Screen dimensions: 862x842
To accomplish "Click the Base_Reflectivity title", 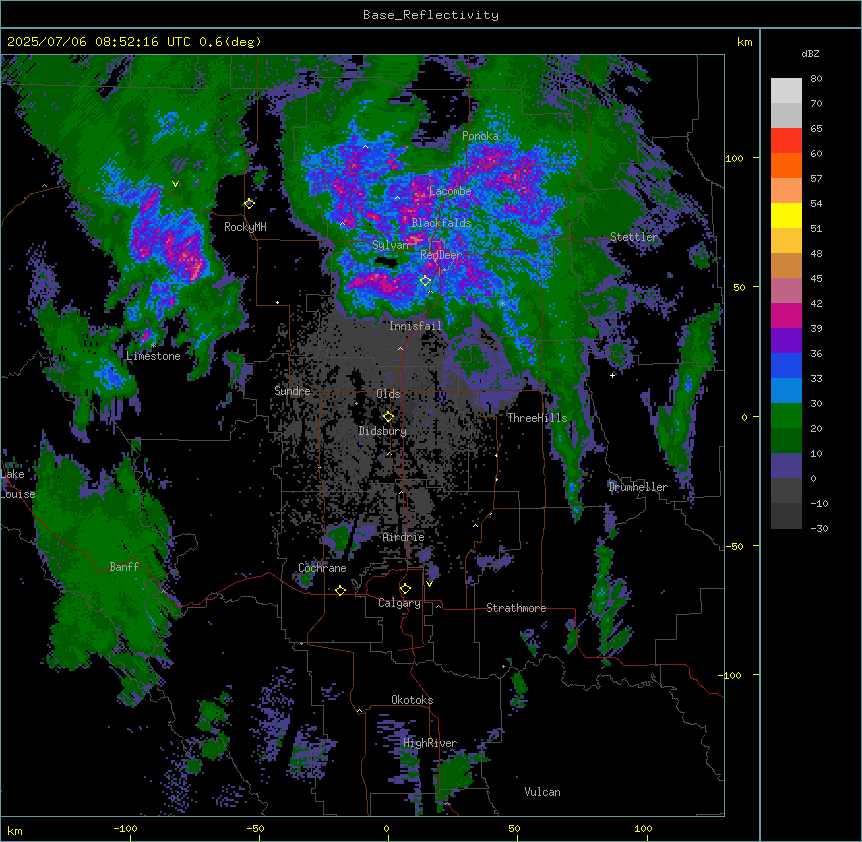I will point(431,15).
